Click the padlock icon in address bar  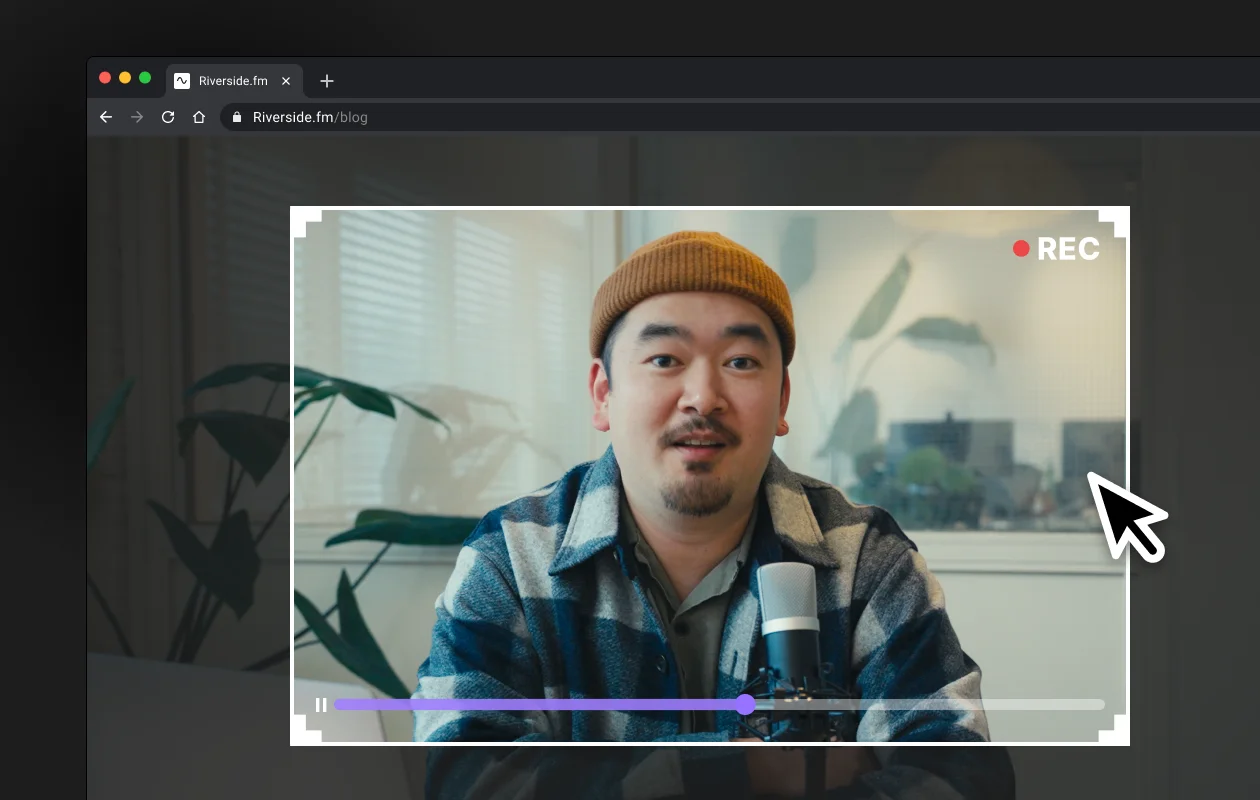pos(237,117)
